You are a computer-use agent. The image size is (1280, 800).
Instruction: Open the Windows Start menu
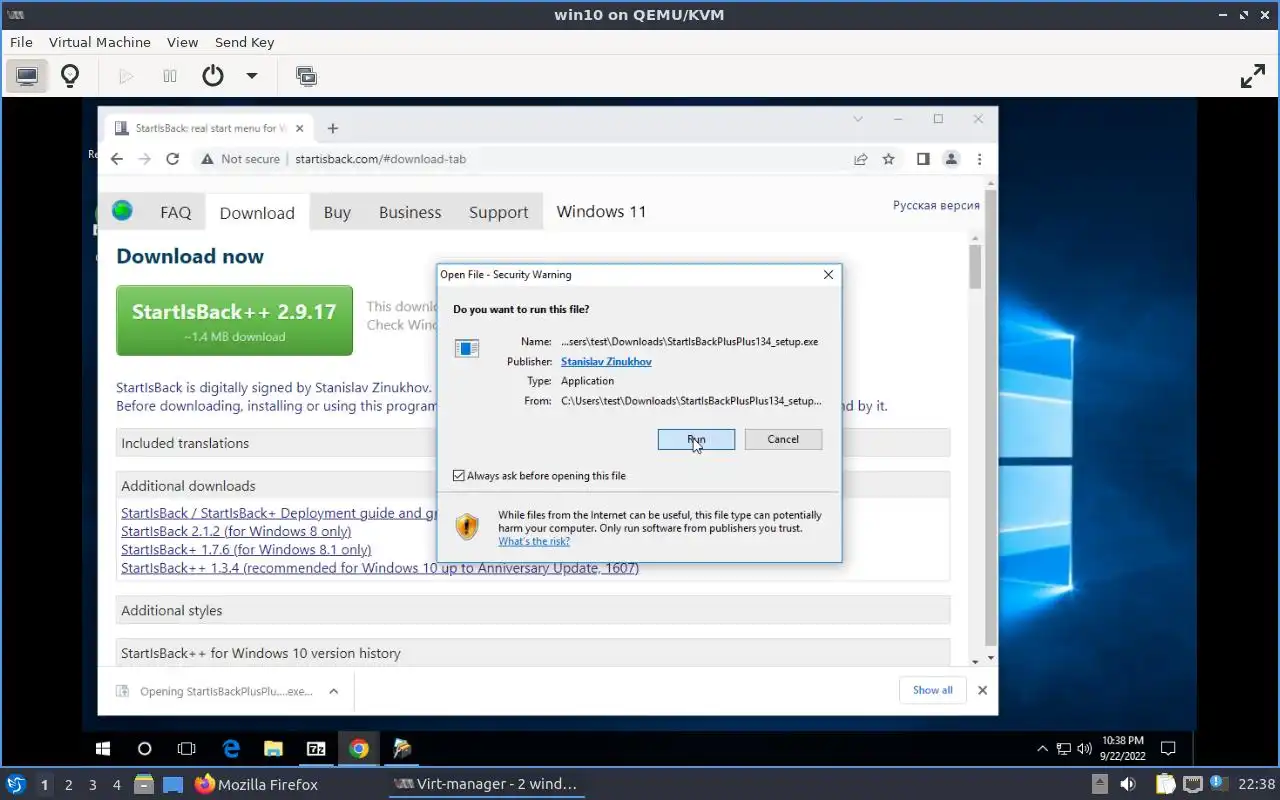[102, 748]
